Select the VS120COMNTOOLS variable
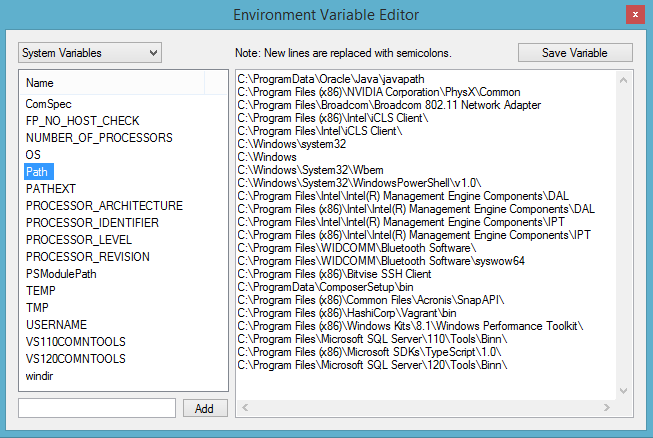Screen dimensions: 653x438 (76, 358)
